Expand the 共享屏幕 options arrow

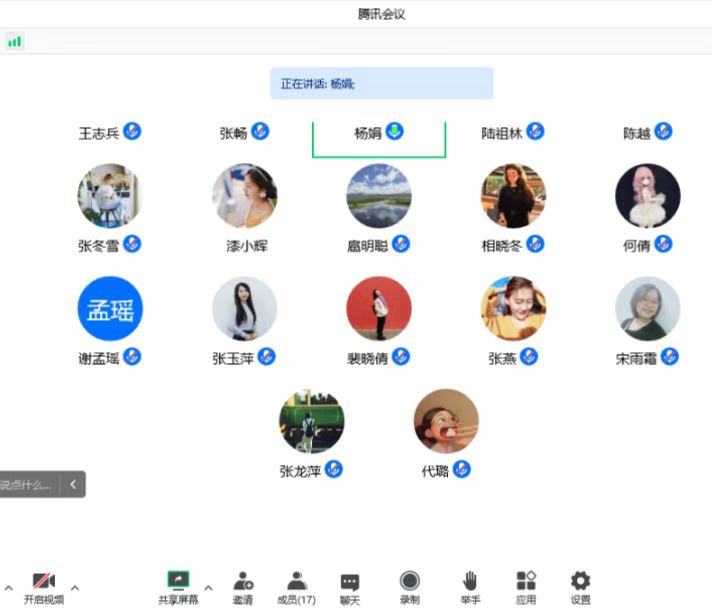(208, 587)
